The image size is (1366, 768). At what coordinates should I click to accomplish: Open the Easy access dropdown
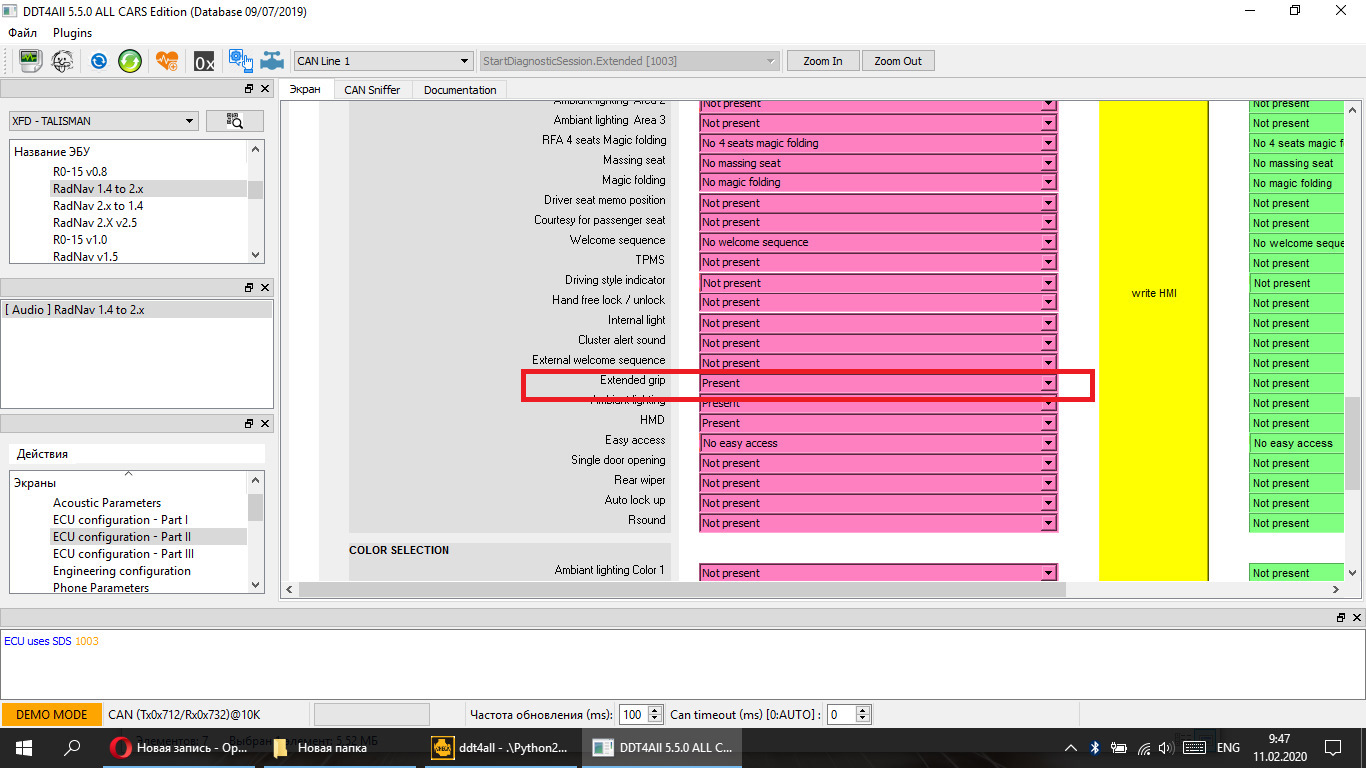point(878,443)
